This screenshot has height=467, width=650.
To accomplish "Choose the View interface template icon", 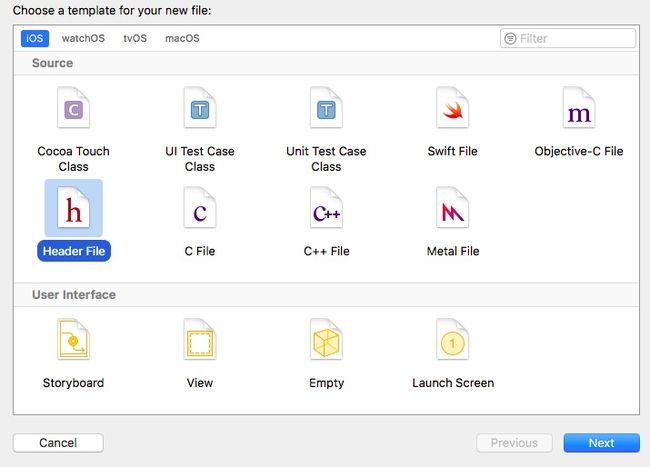I will (200, 339).
